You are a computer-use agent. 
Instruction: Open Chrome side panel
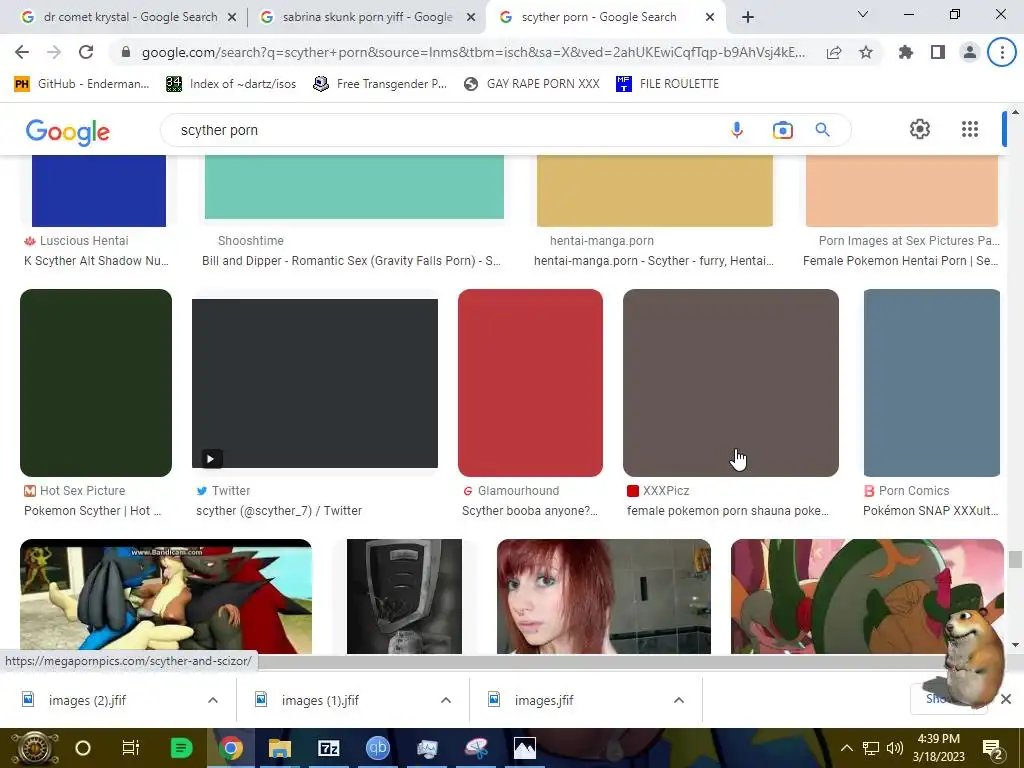click(938, 52)
